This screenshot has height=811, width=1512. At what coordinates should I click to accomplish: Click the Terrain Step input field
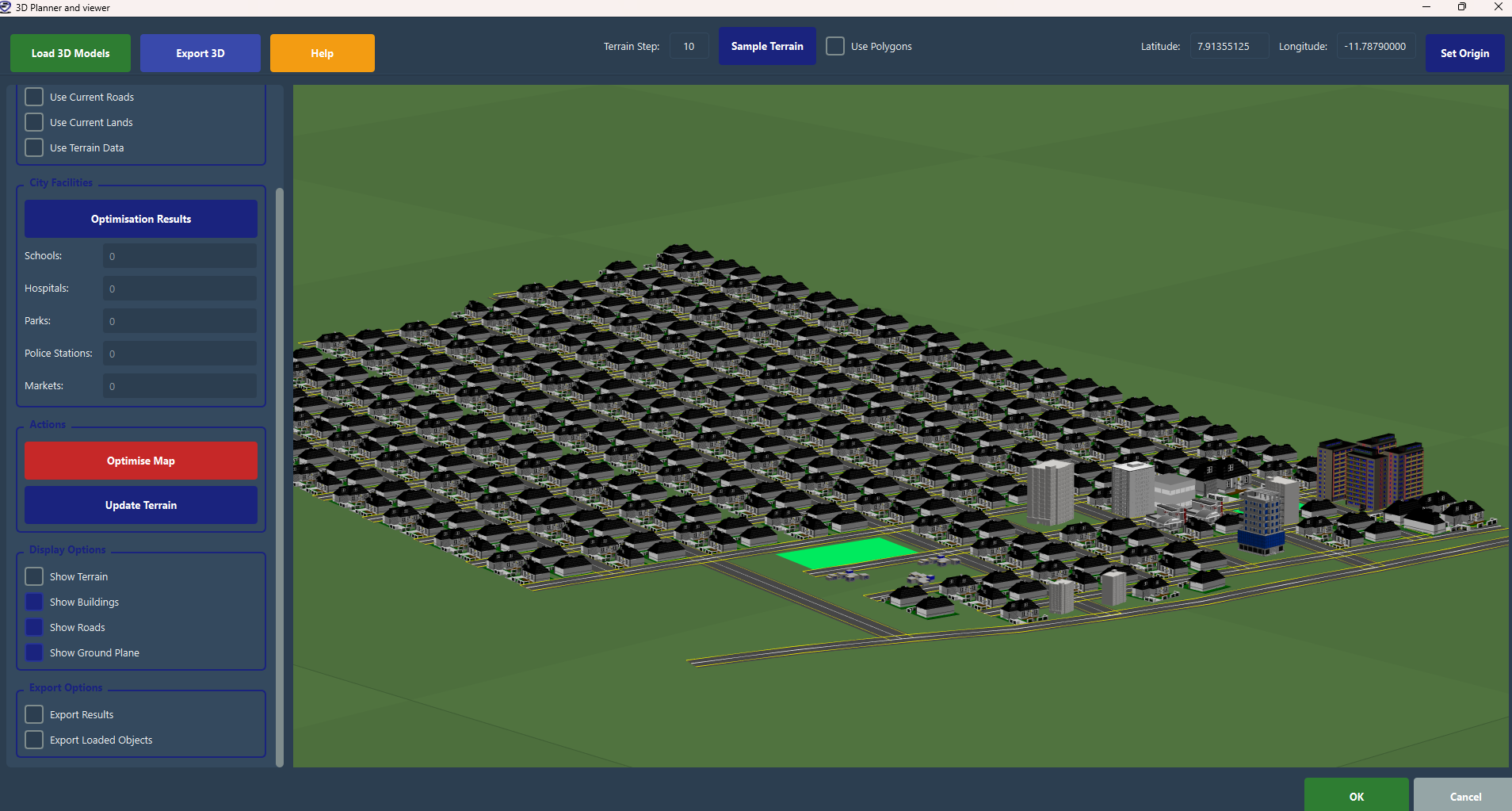point(689,46)
